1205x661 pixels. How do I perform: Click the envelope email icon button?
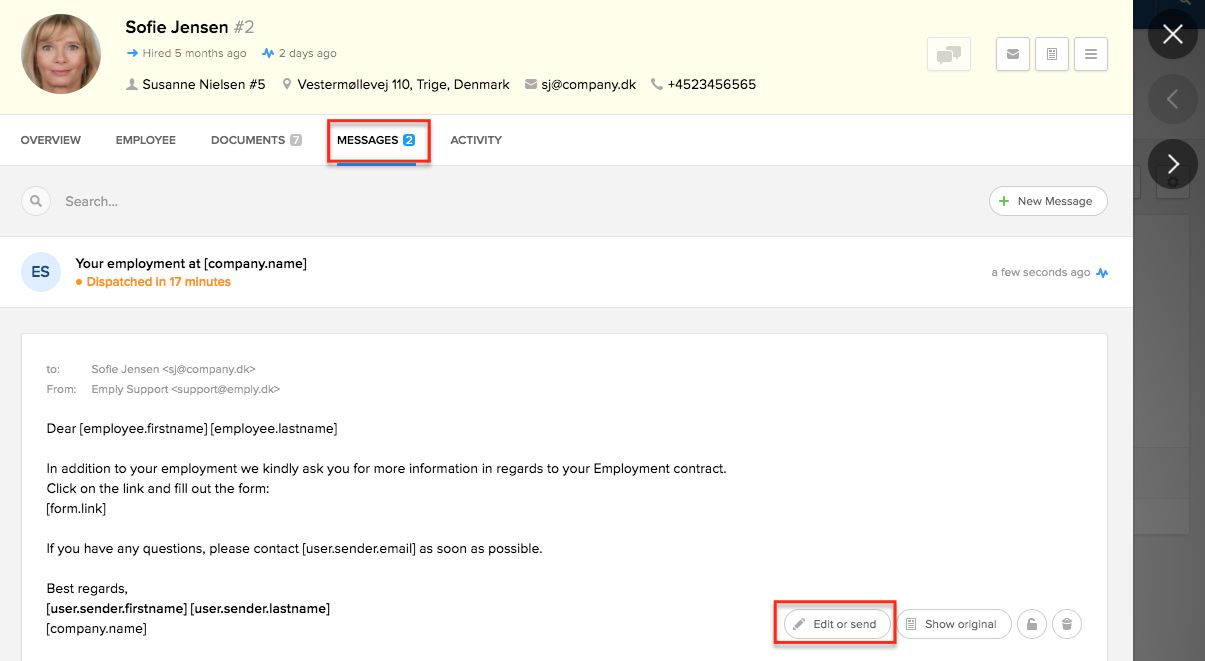click(1013, 54)
